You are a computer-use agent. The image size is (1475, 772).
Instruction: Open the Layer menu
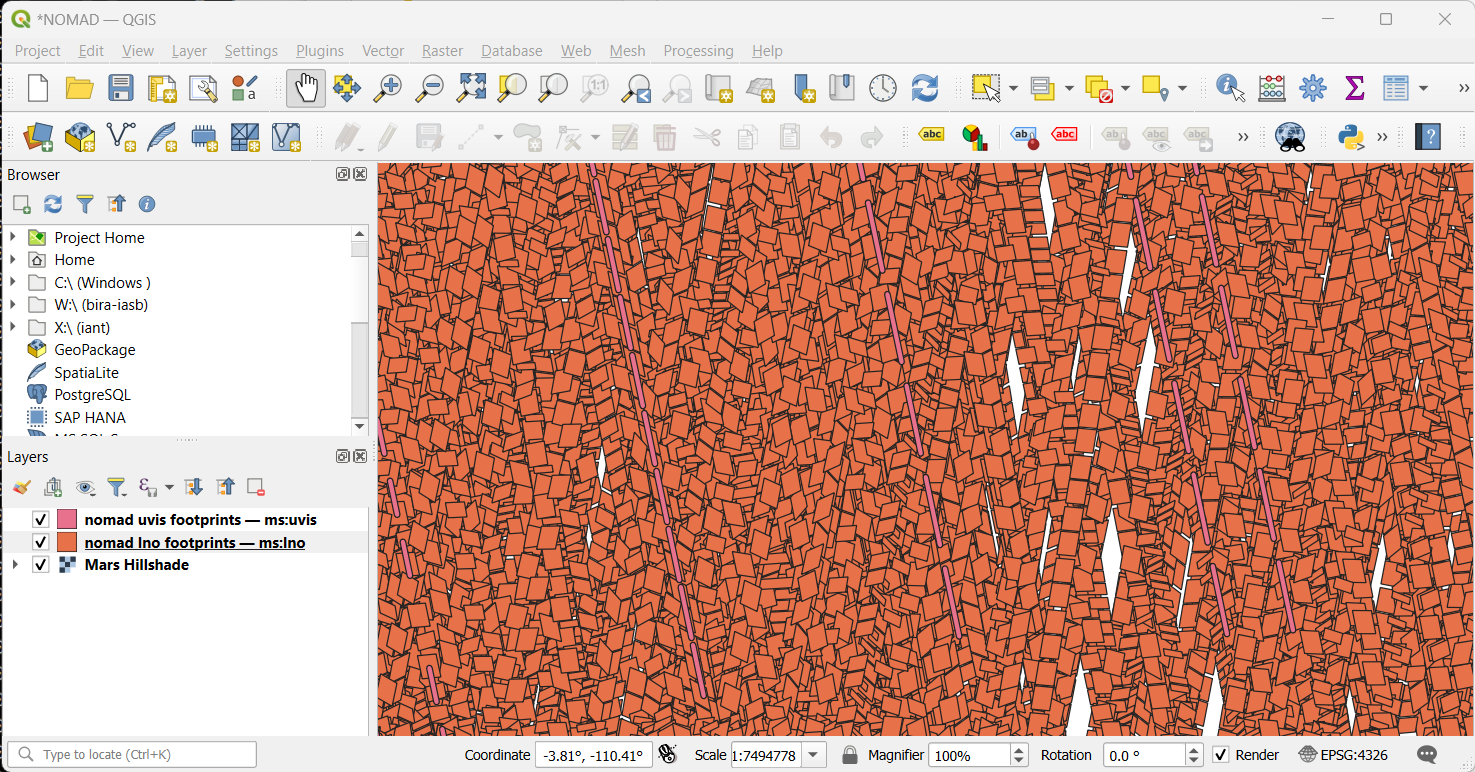pyautogui.click(x=189, y=51)
